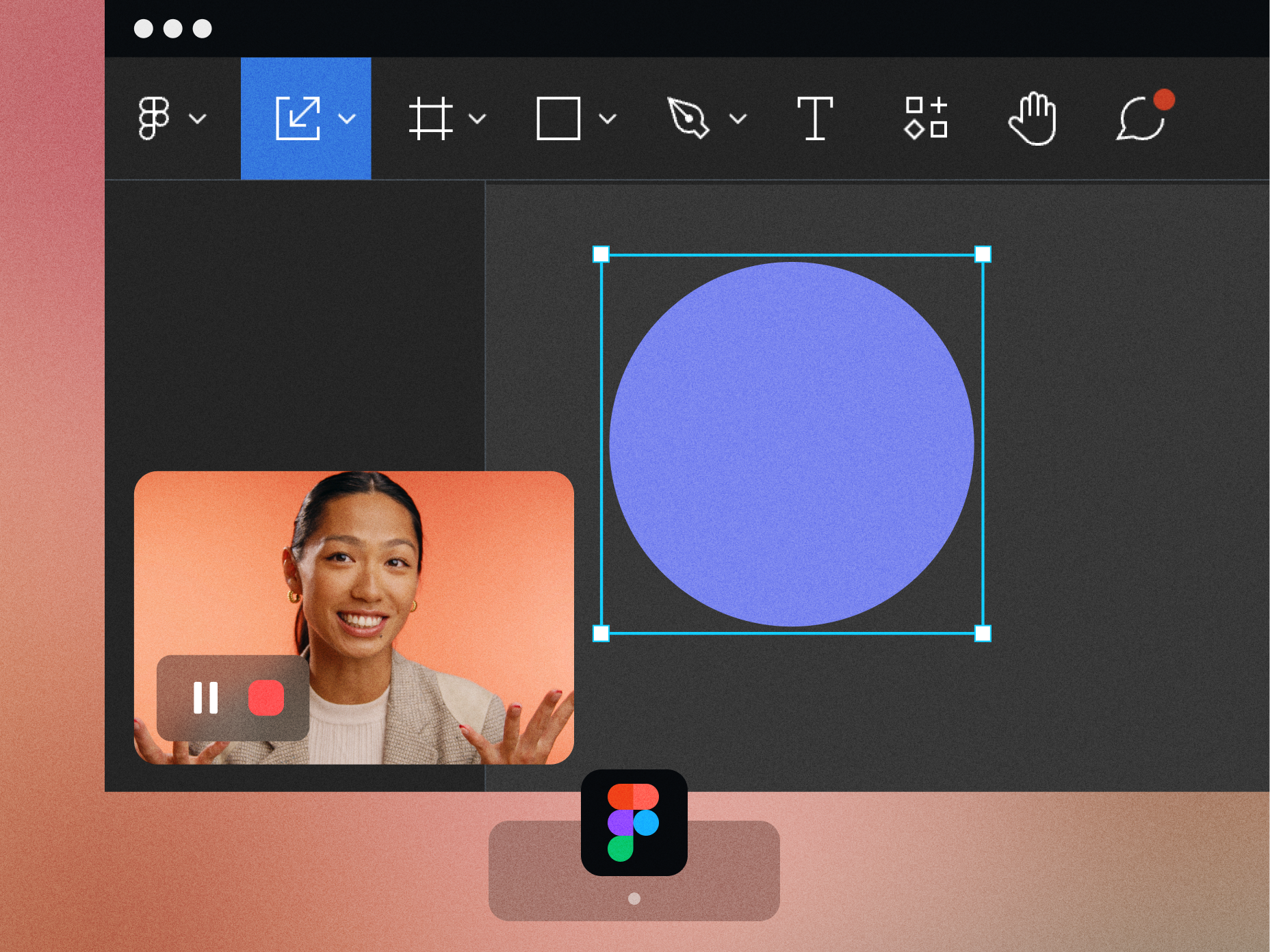The width and height of the screenshot is (1270, 952).
Task: Select the Hand tool
Action: click(1033, 118)
